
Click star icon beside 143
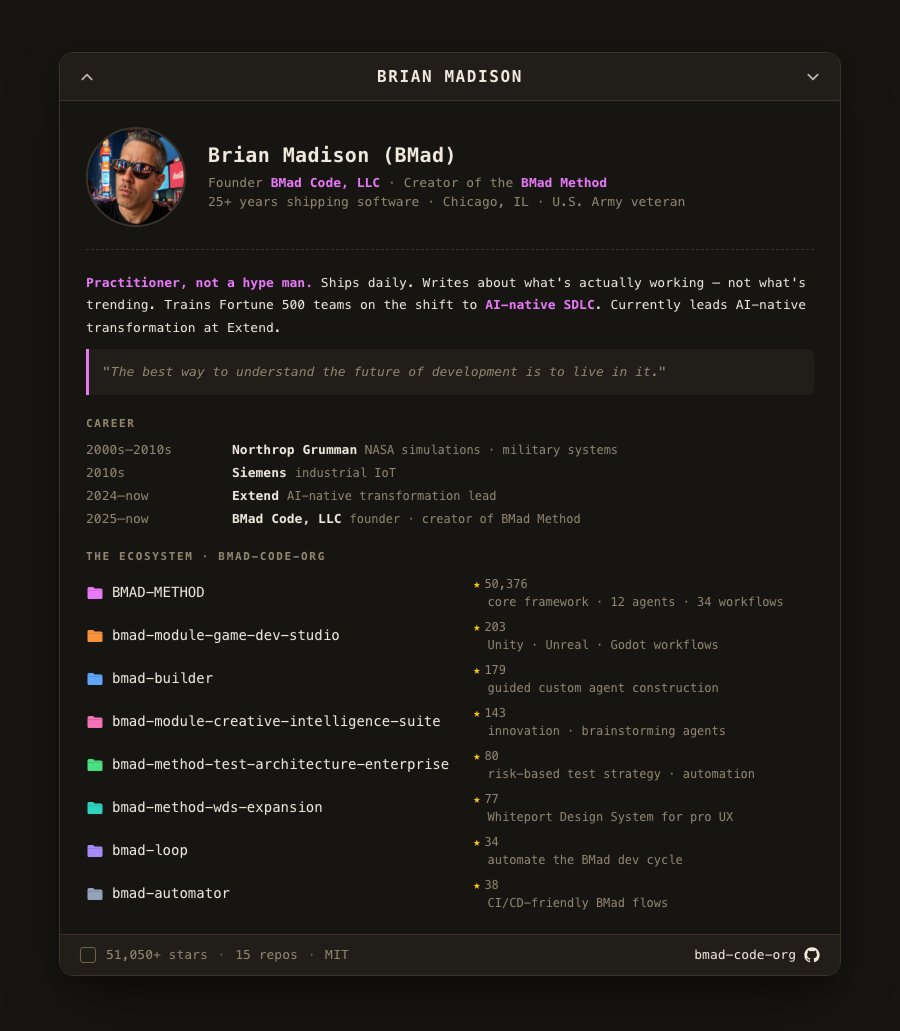(477, 713)
